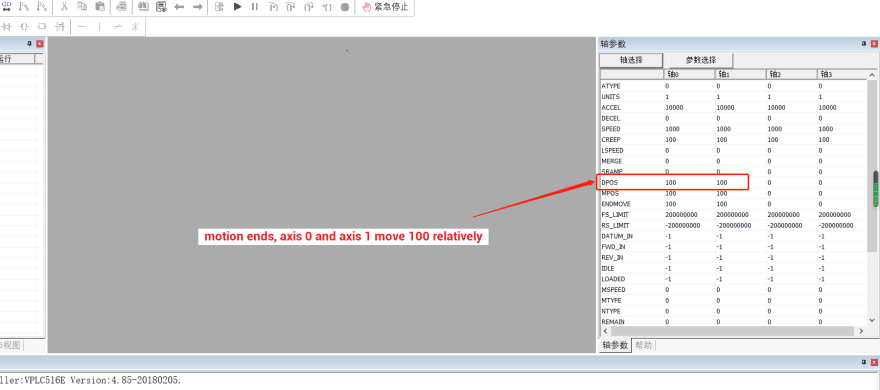Close the 轴参数 panel
This screenshot has height=390, width=880.
tap(874, 44)
